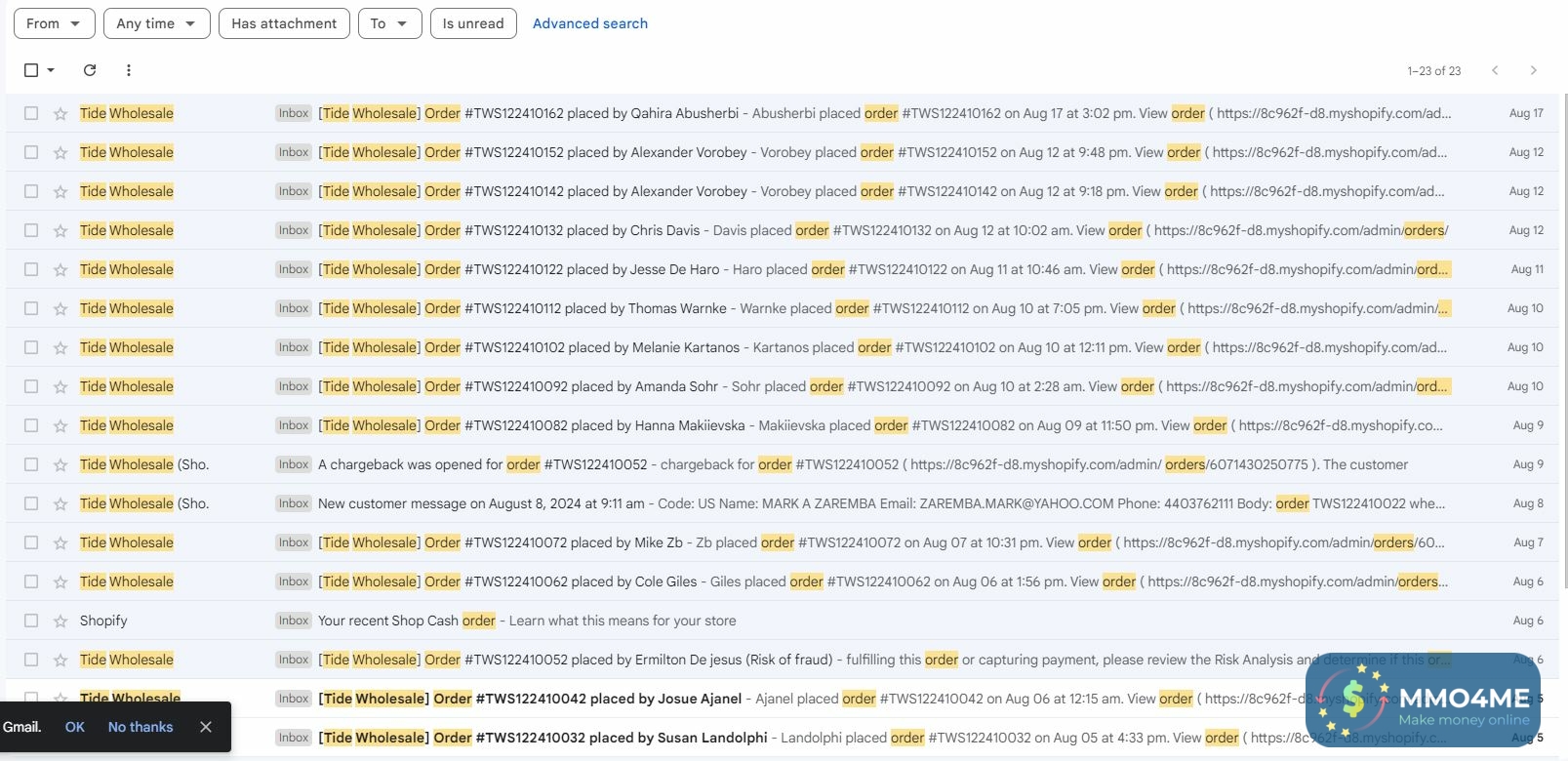Viewport: 1568px width, 761px height.
Task: Go to older emails page arrow
Action: (x=1533, y=70)
